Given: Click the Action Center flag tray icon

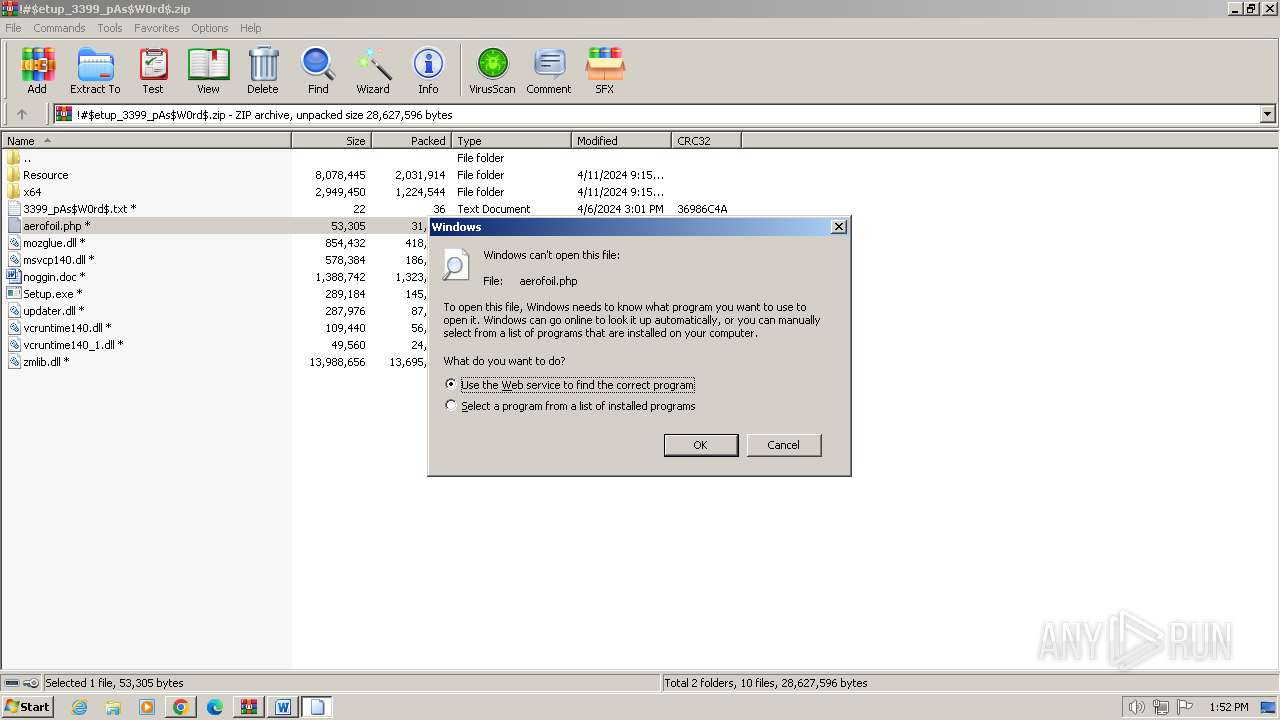Looking at the screenshot, I should click(x=1184, y=707).
